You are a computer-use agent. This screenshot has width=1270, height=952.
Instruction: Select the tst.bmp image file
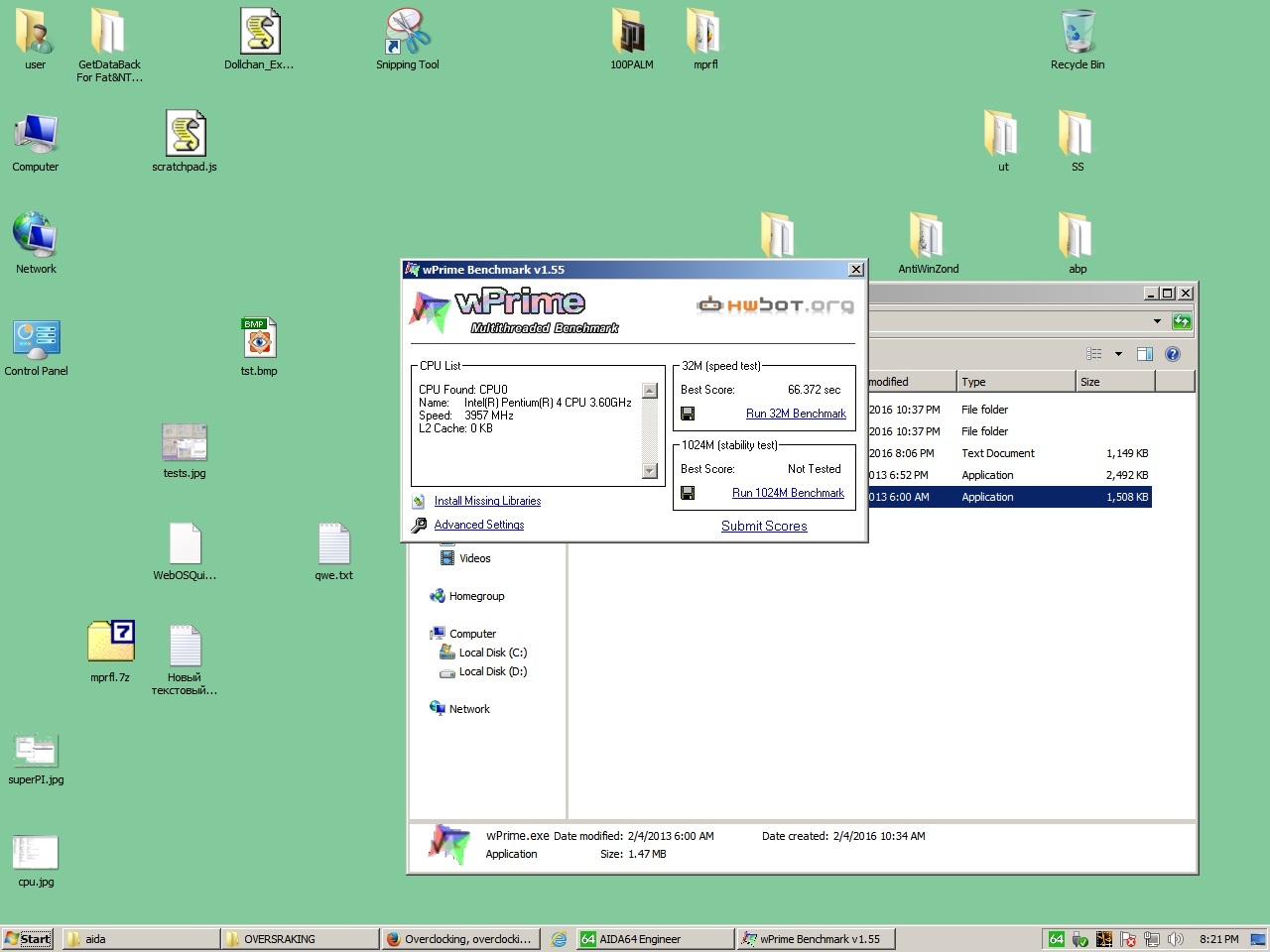coord(259,346)
